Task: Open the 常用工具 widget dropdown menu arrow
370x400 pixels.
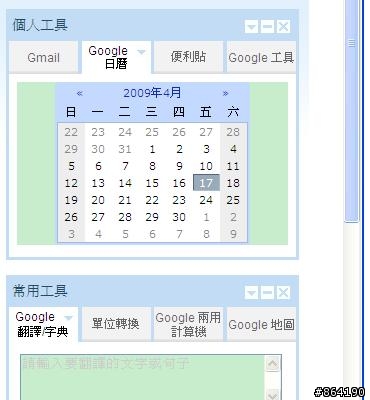Action: [251, 293]
